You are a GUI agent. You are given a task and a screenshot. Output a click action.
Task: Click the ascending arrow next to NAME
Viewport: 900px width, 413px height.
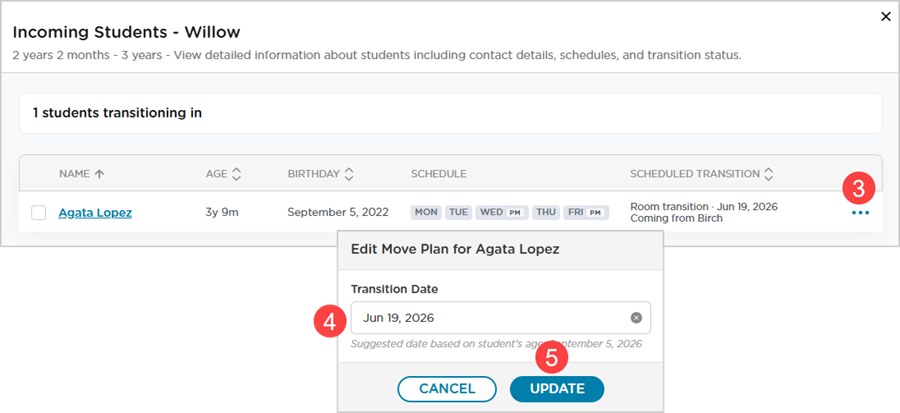99,174
